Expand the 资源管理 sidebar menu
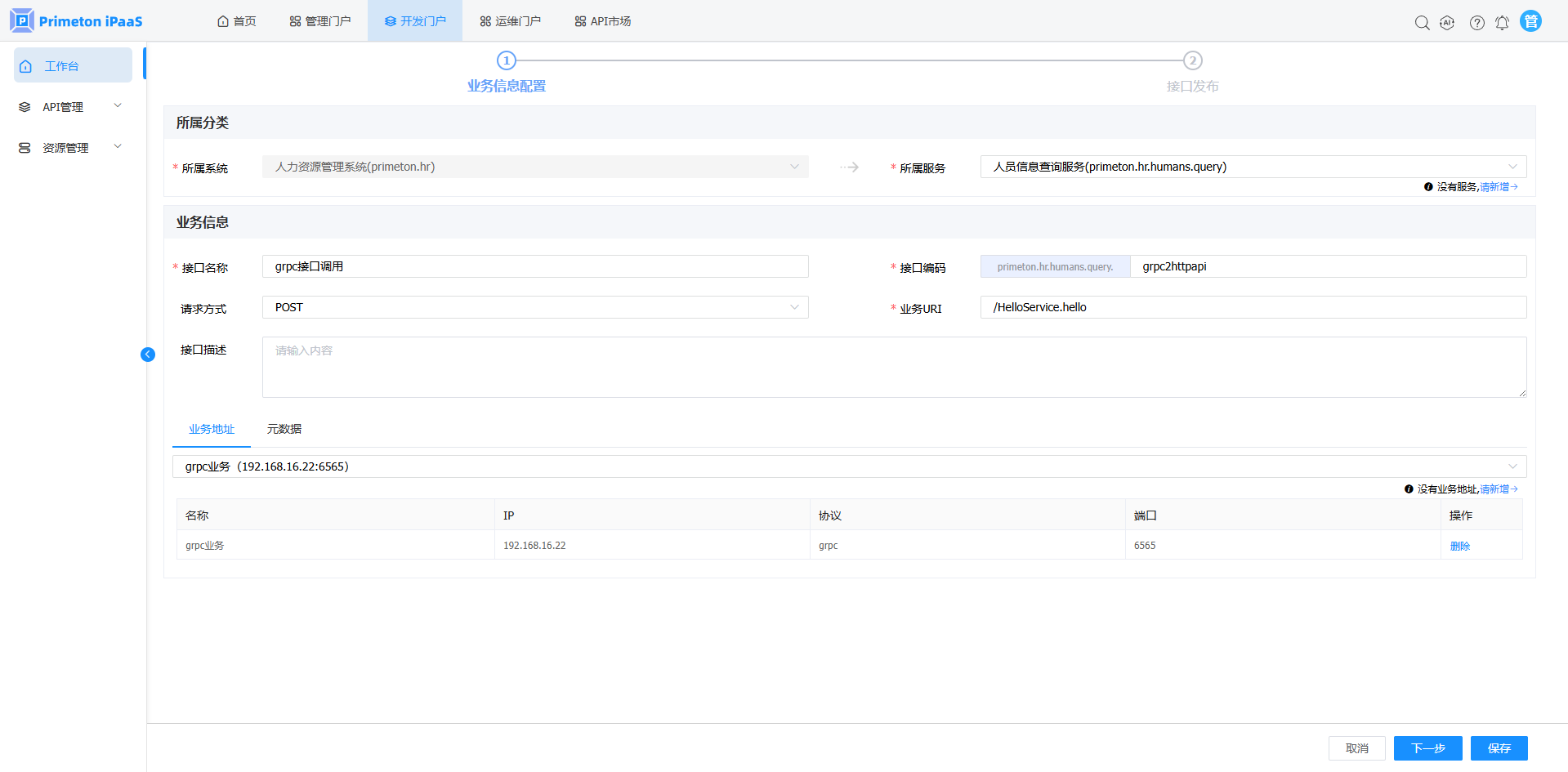Image resolution: width=1568 pixels, height=772 pixels. 72,148
